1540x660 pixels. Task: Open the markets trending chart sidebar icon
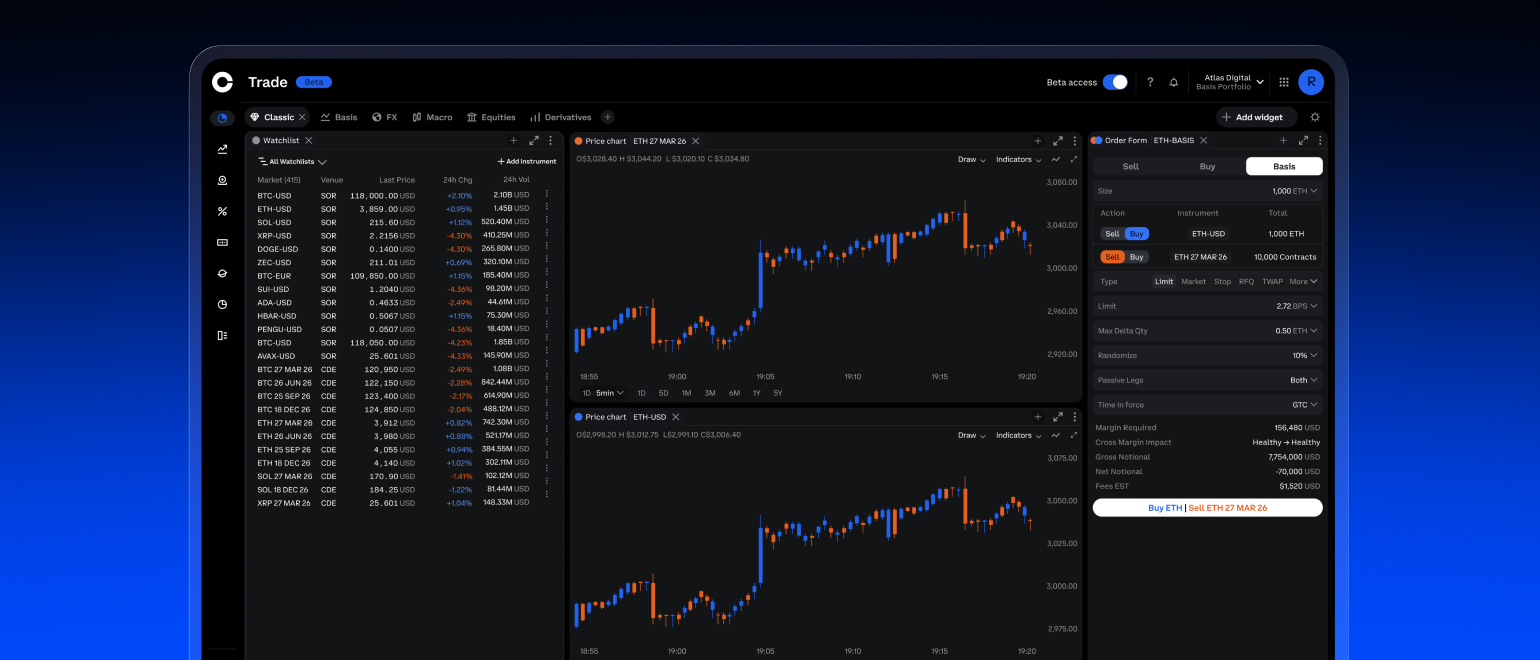coord(222,148)
